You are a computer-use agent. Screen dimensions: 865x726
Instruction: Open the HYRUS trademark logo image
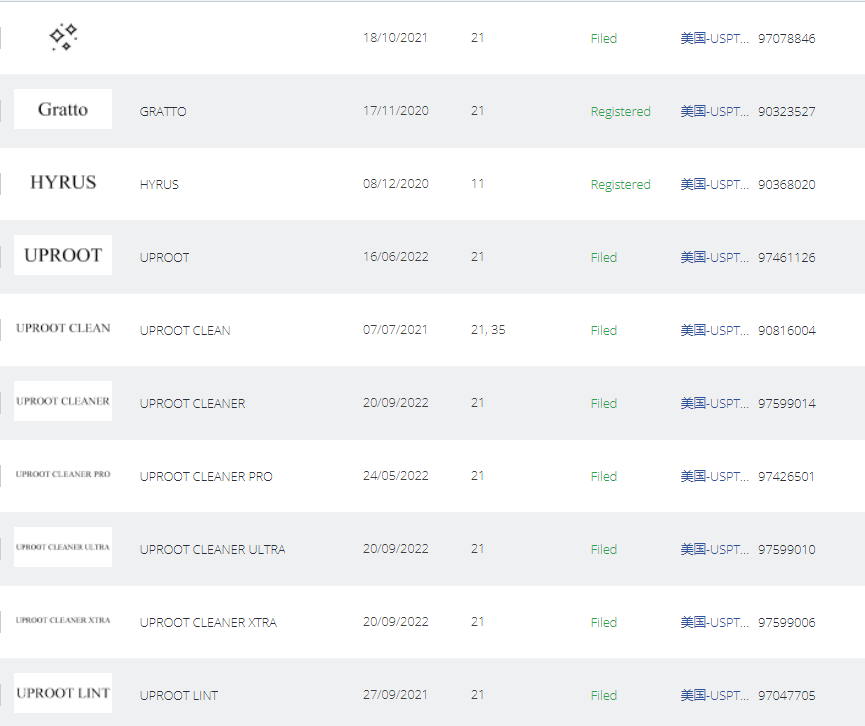point(63,182)
